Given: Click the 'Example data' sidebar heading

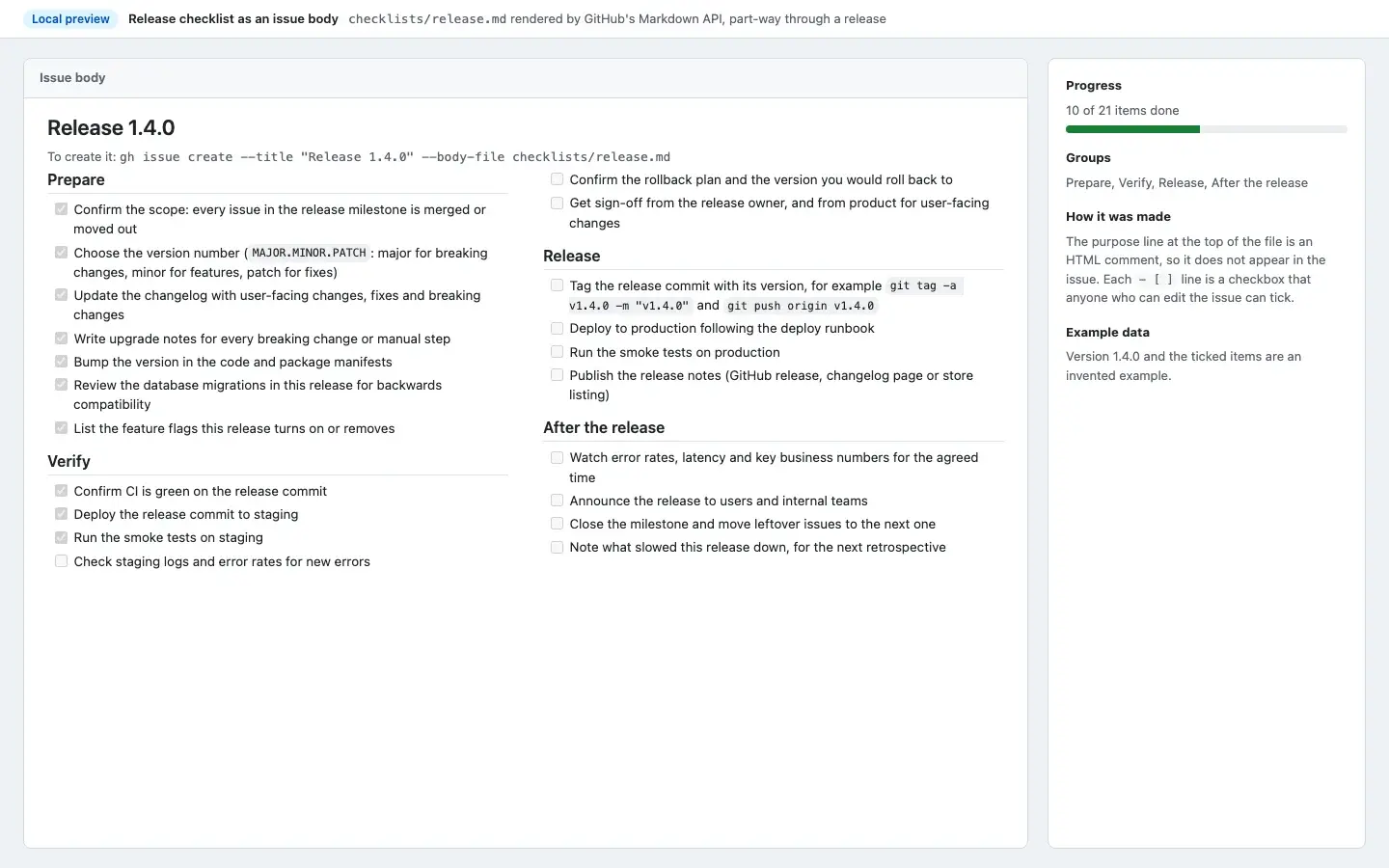Looking at the screenshot, I should click(x=1107, y=332).
